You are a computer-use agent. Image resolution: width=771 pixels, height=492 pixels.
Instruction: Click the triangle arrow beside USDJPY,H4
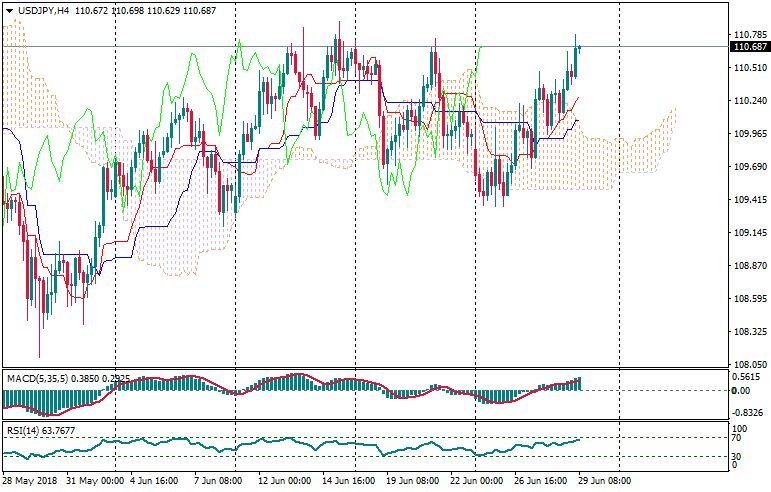click(x=7, y=10)
